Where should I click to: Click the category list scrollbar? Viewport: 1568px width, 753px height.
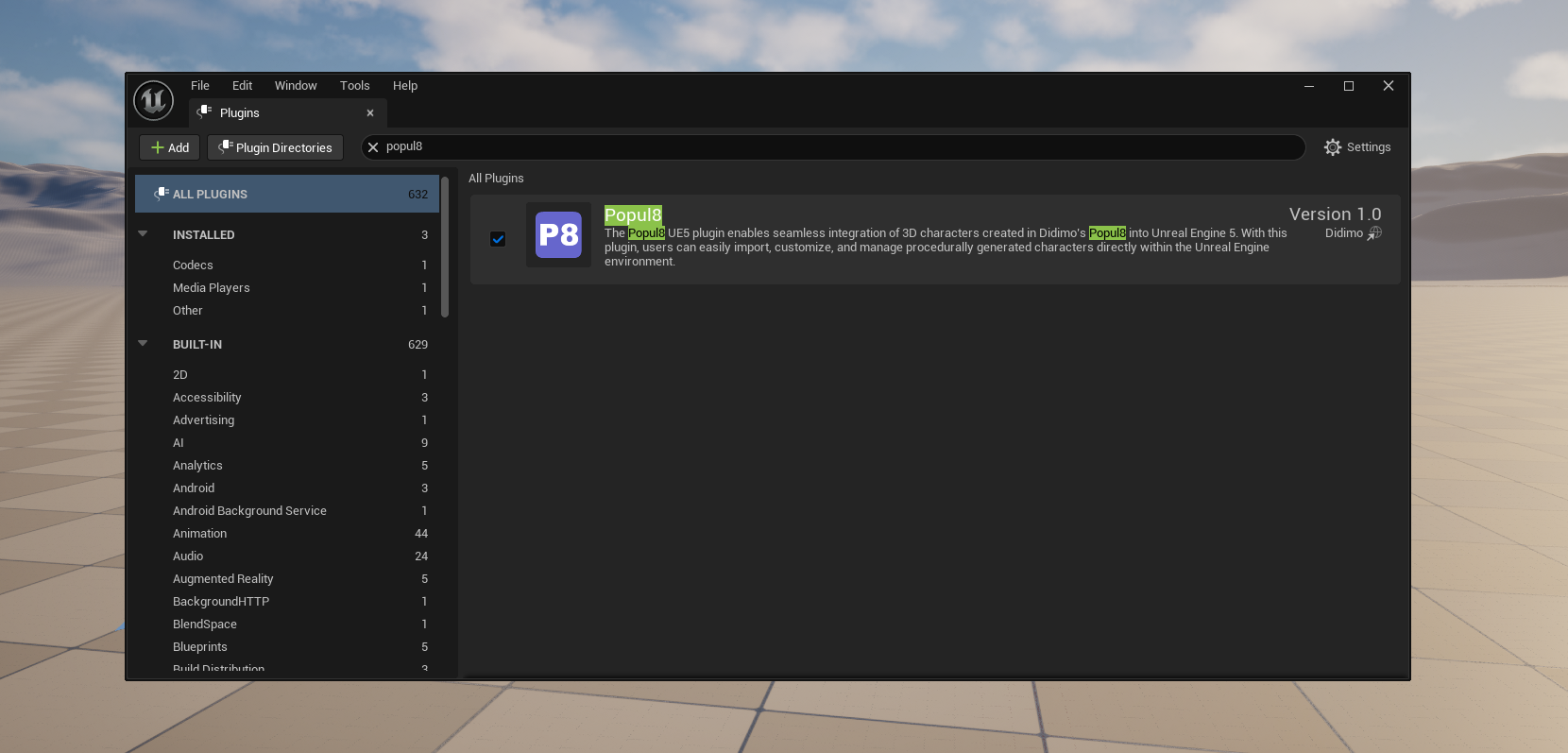445,248
